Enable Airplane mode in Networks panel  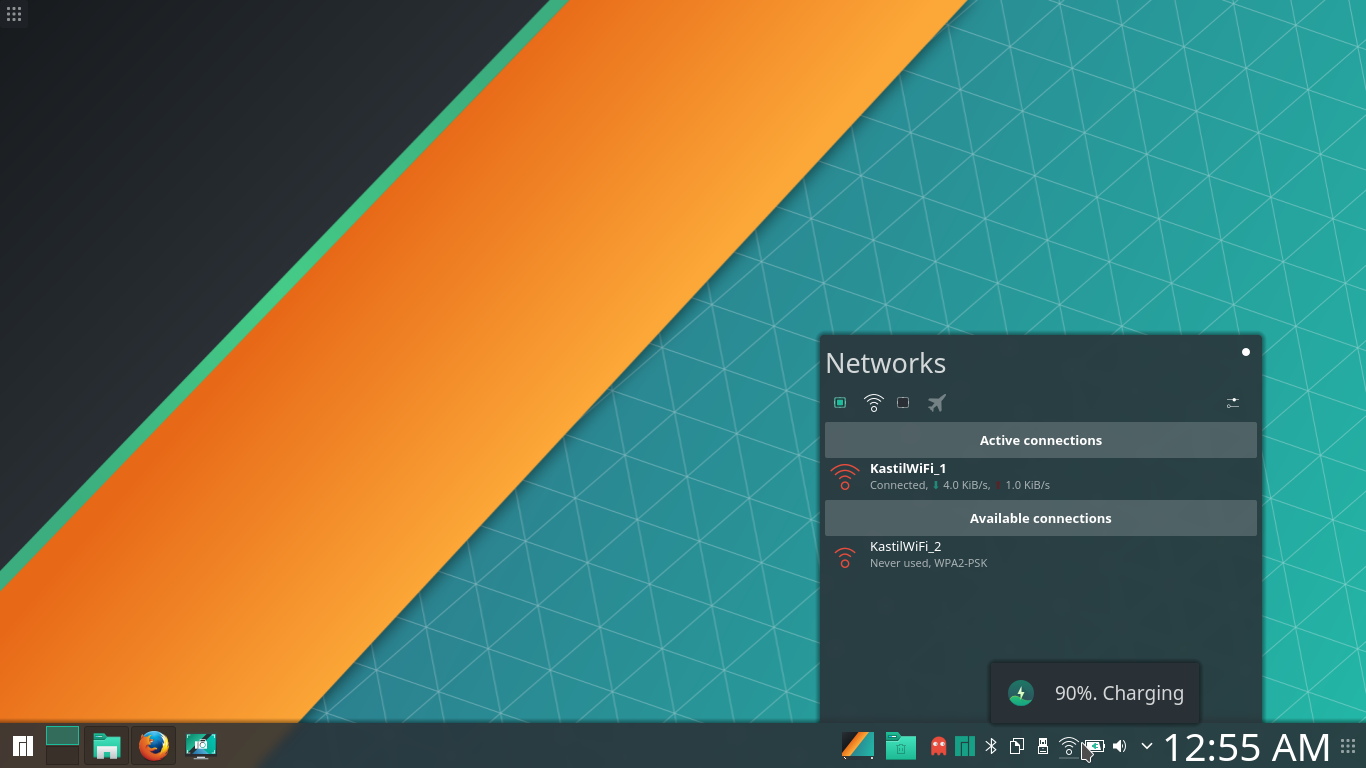pos(936,402)
